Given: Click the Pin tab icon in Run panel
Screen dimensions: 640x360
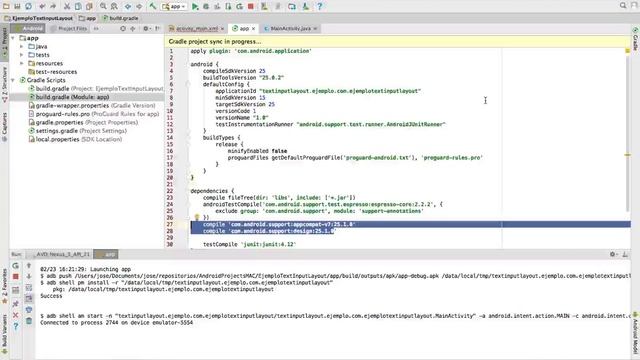Looking at the screenshot, I should (16, 304).
